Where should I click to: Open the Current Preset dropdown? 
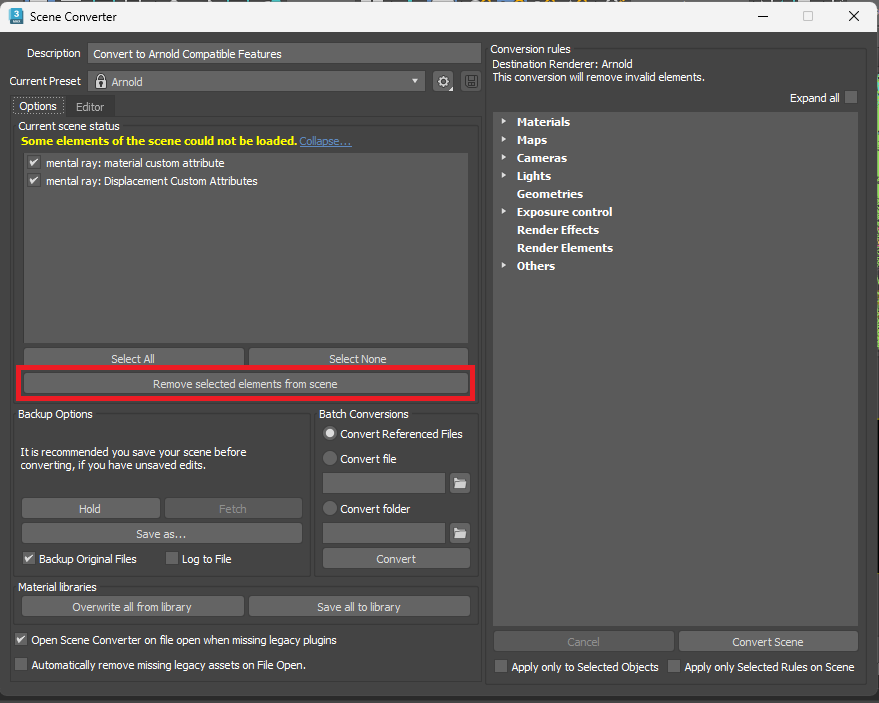(x=413, y=81)
